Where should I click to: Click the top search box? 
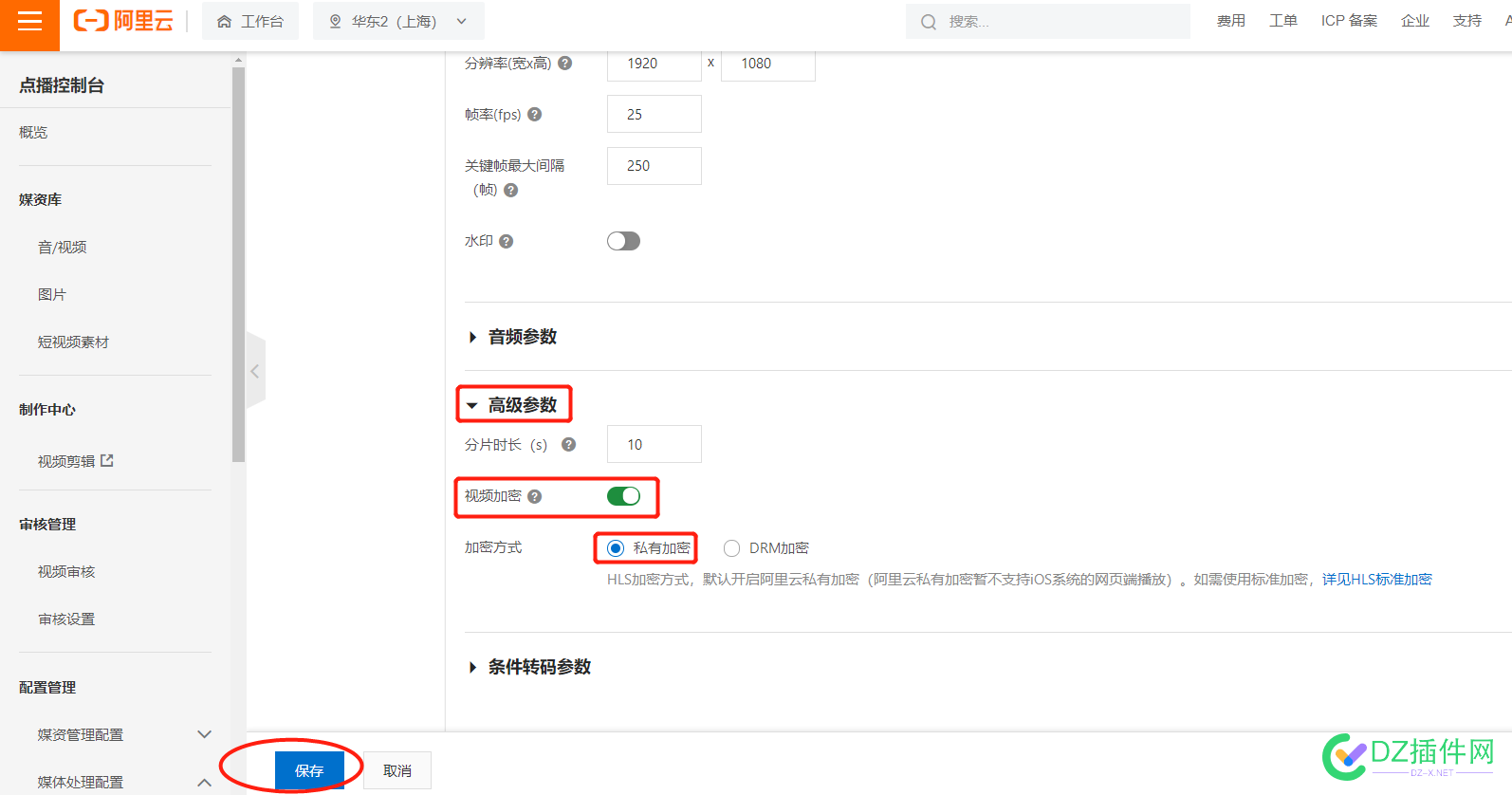coord(1048,21)
